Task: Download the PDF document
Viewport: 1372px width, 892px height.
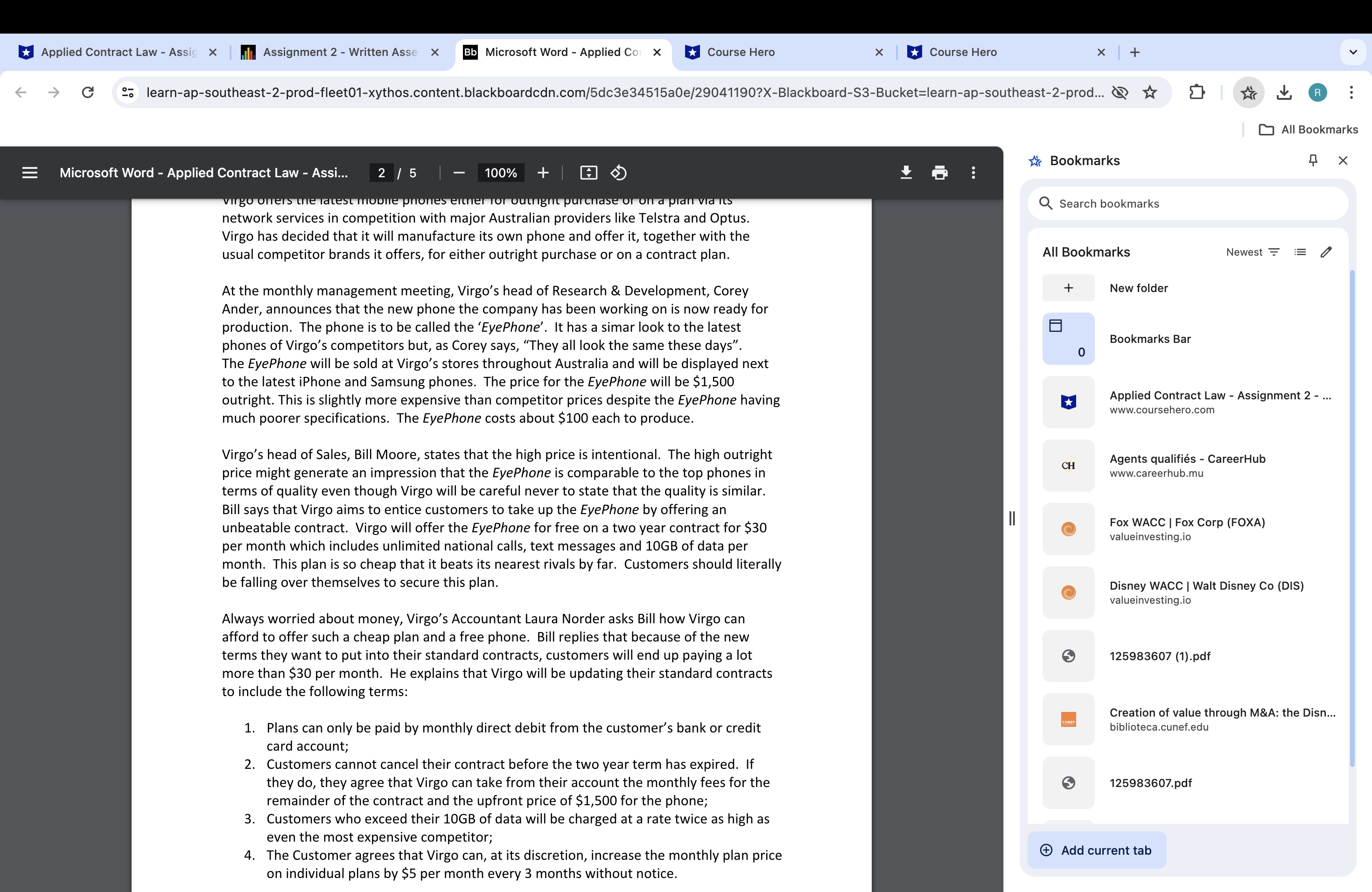Action: pos(906,172)
